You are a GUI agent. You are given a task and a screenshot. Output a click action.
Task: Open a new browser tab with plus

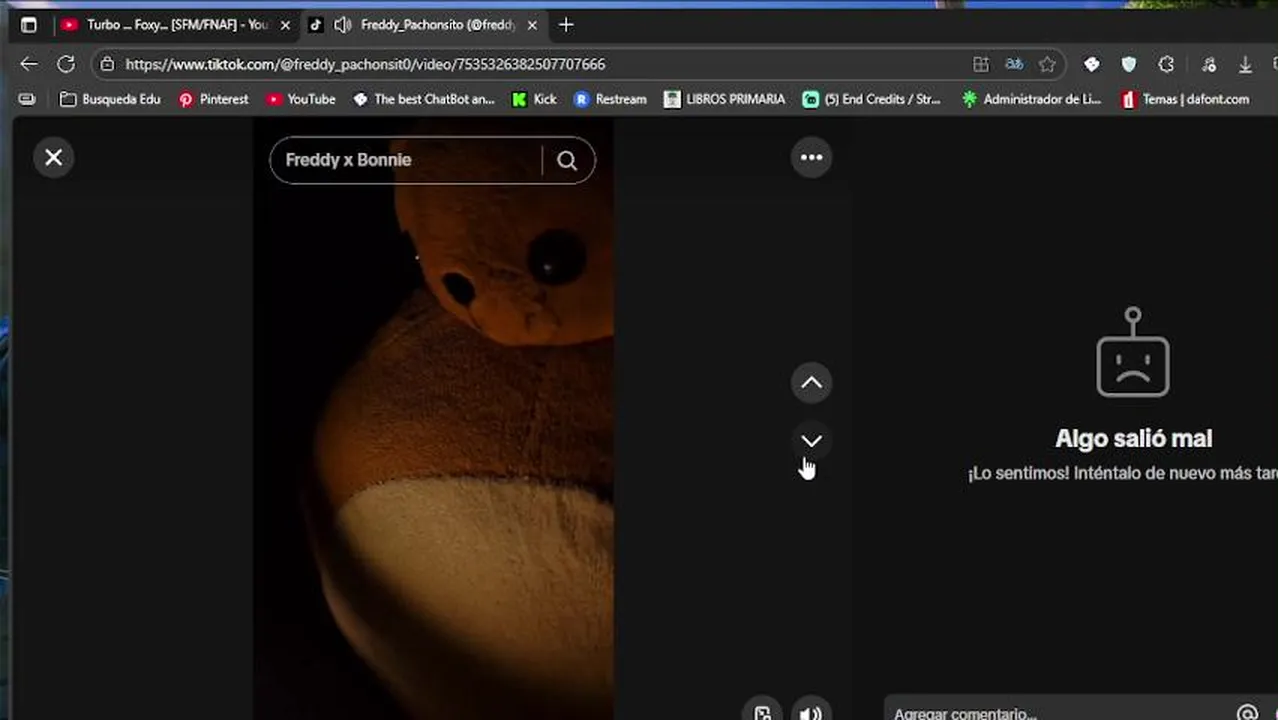[x=566, y=25]
